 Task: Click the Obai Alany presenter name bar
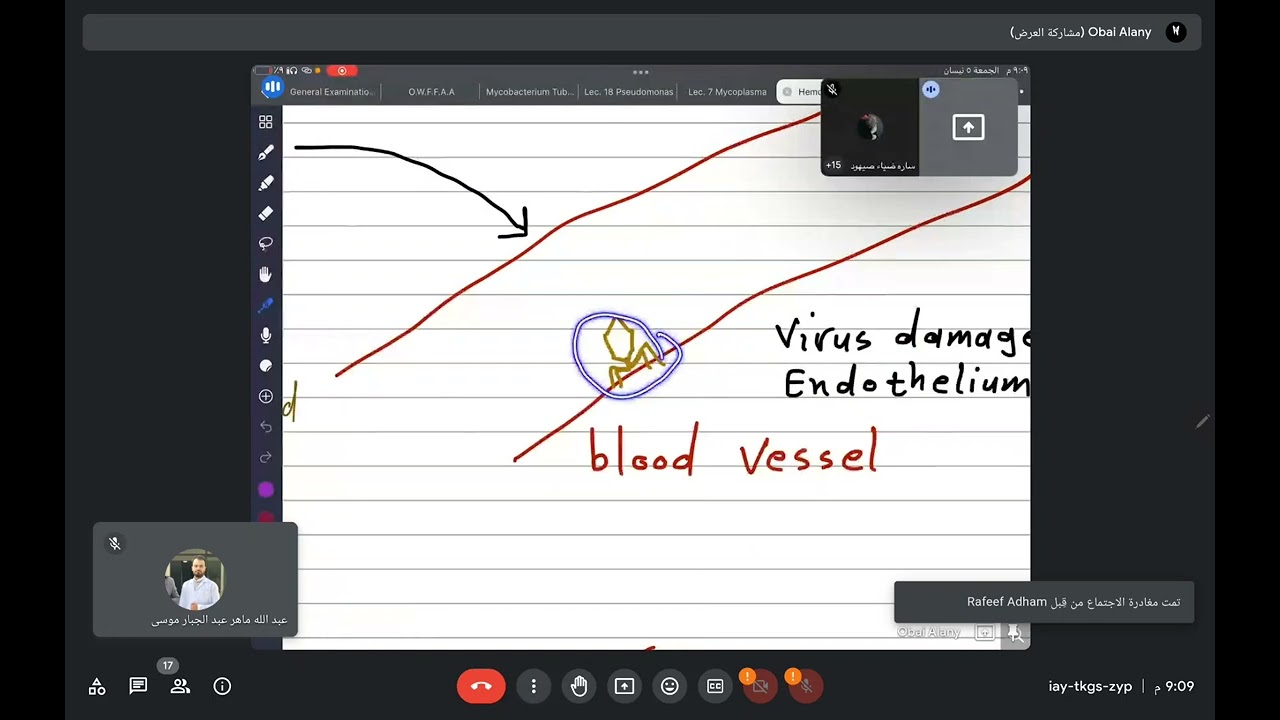point(642,32)
